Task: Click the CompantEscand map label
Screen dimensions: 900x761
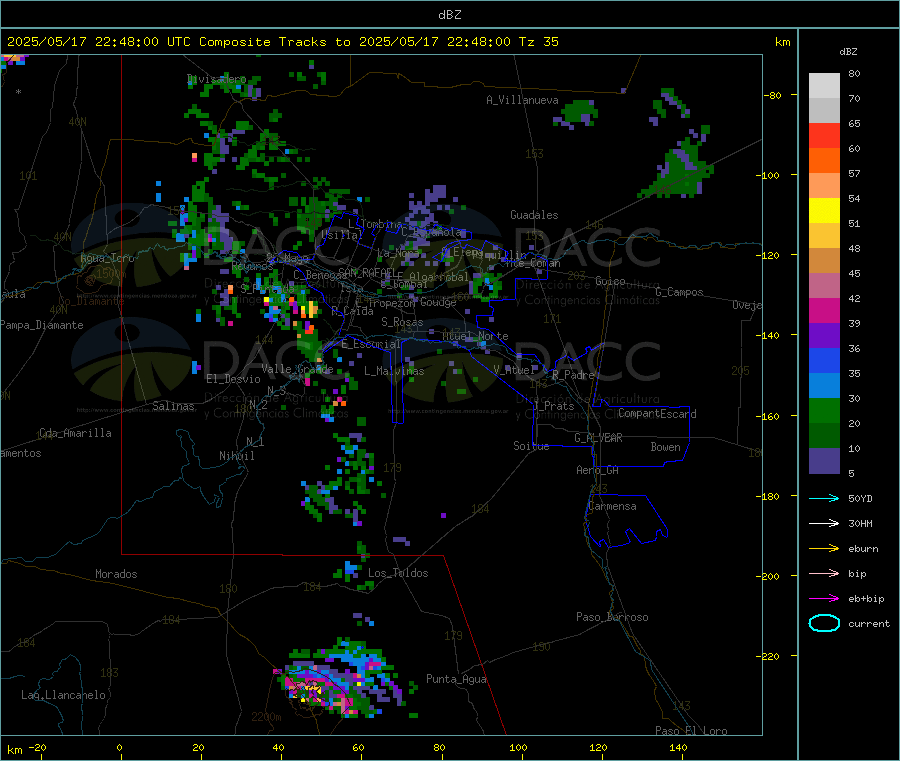Action: pyautogui.click(x=657, y=413)
